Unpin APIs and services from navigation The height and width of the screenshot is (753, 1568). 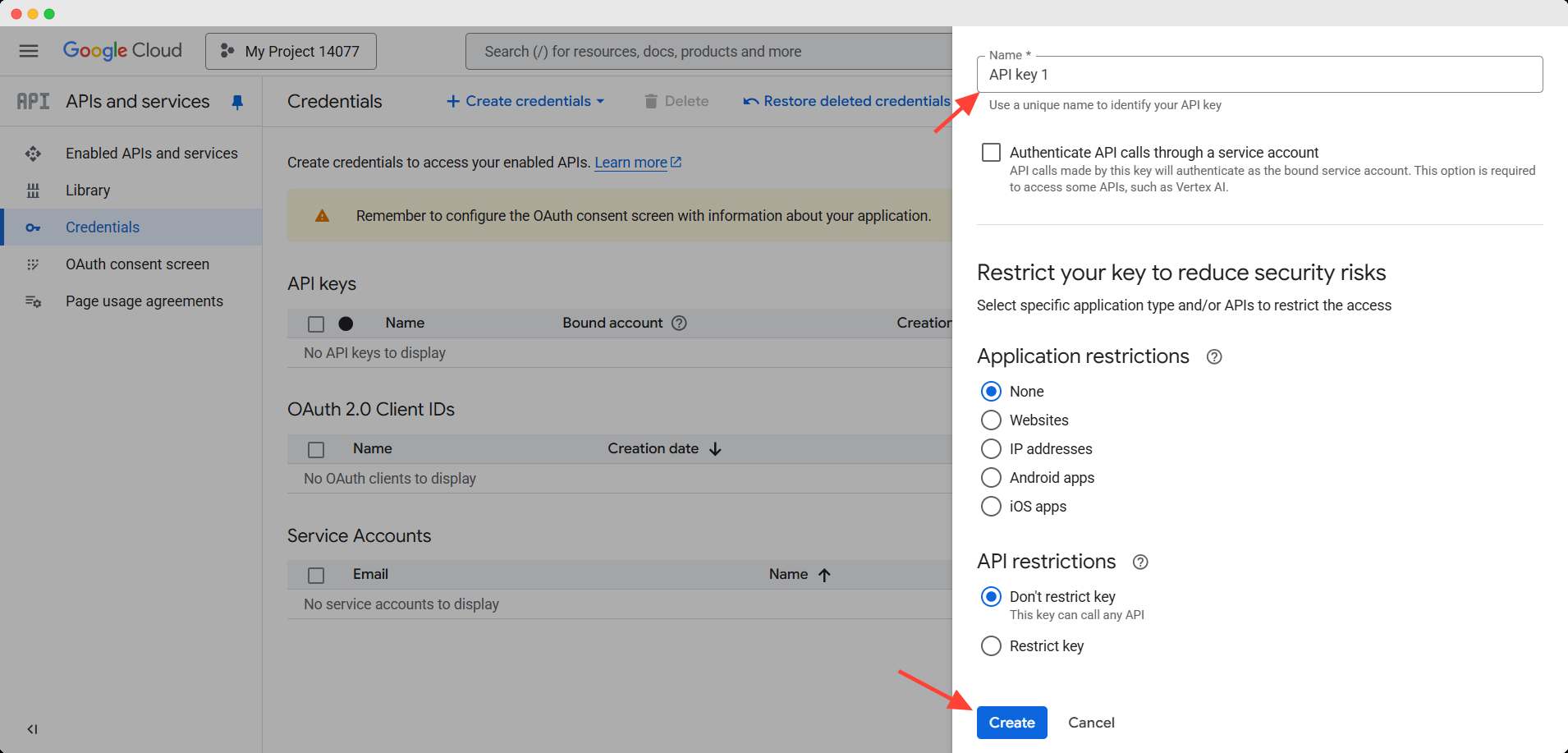pyautogui.click(x=238, y=101)
